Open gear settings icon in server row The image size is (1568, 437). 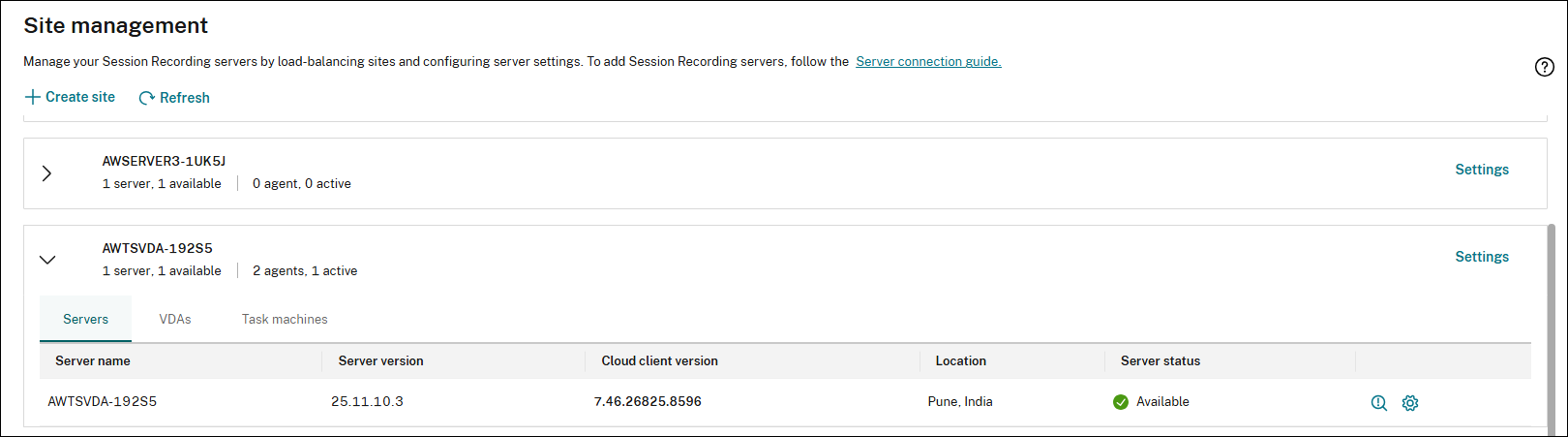click(1410, 403)
